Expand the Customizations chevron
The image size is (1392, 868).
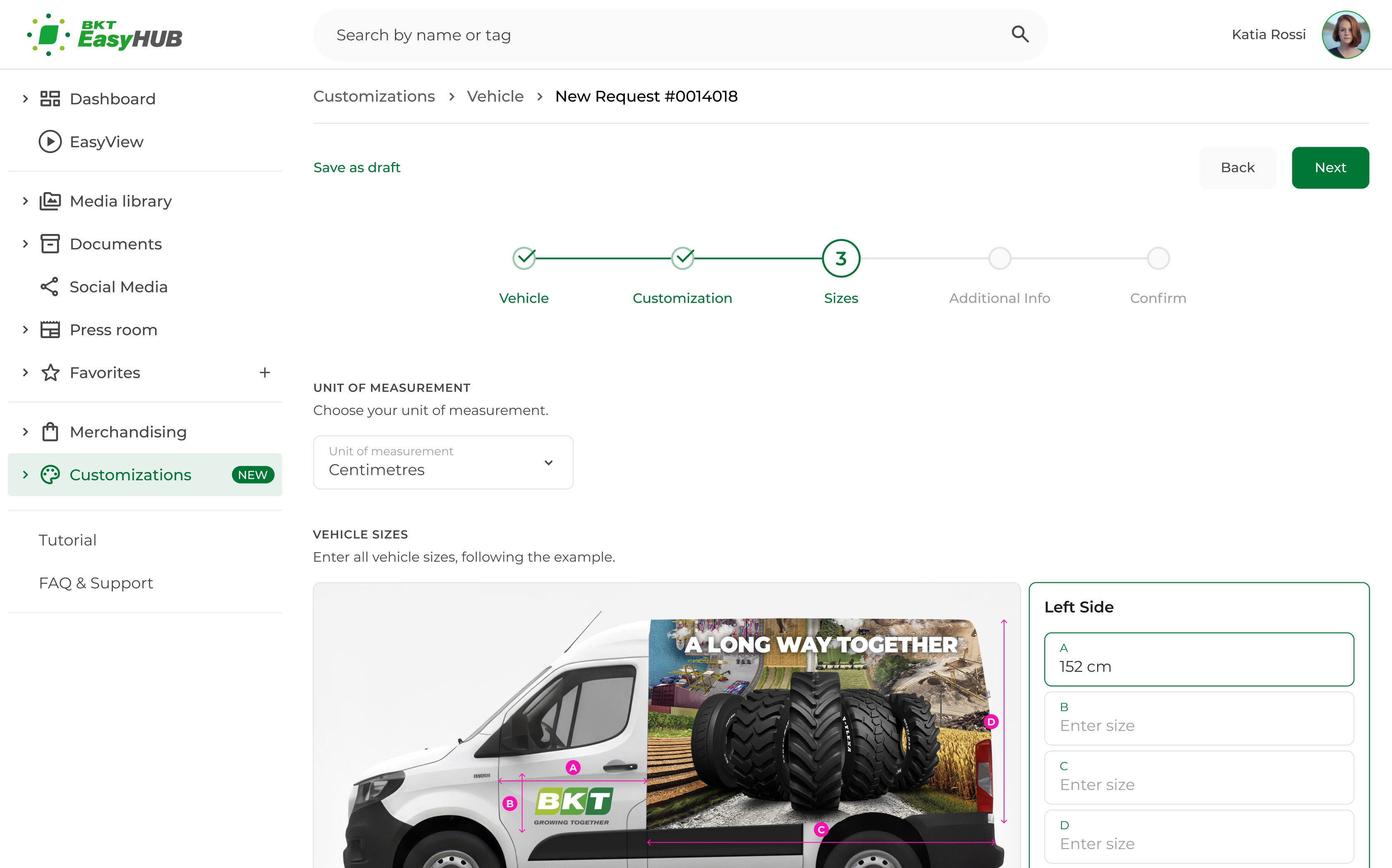(25, 475)
